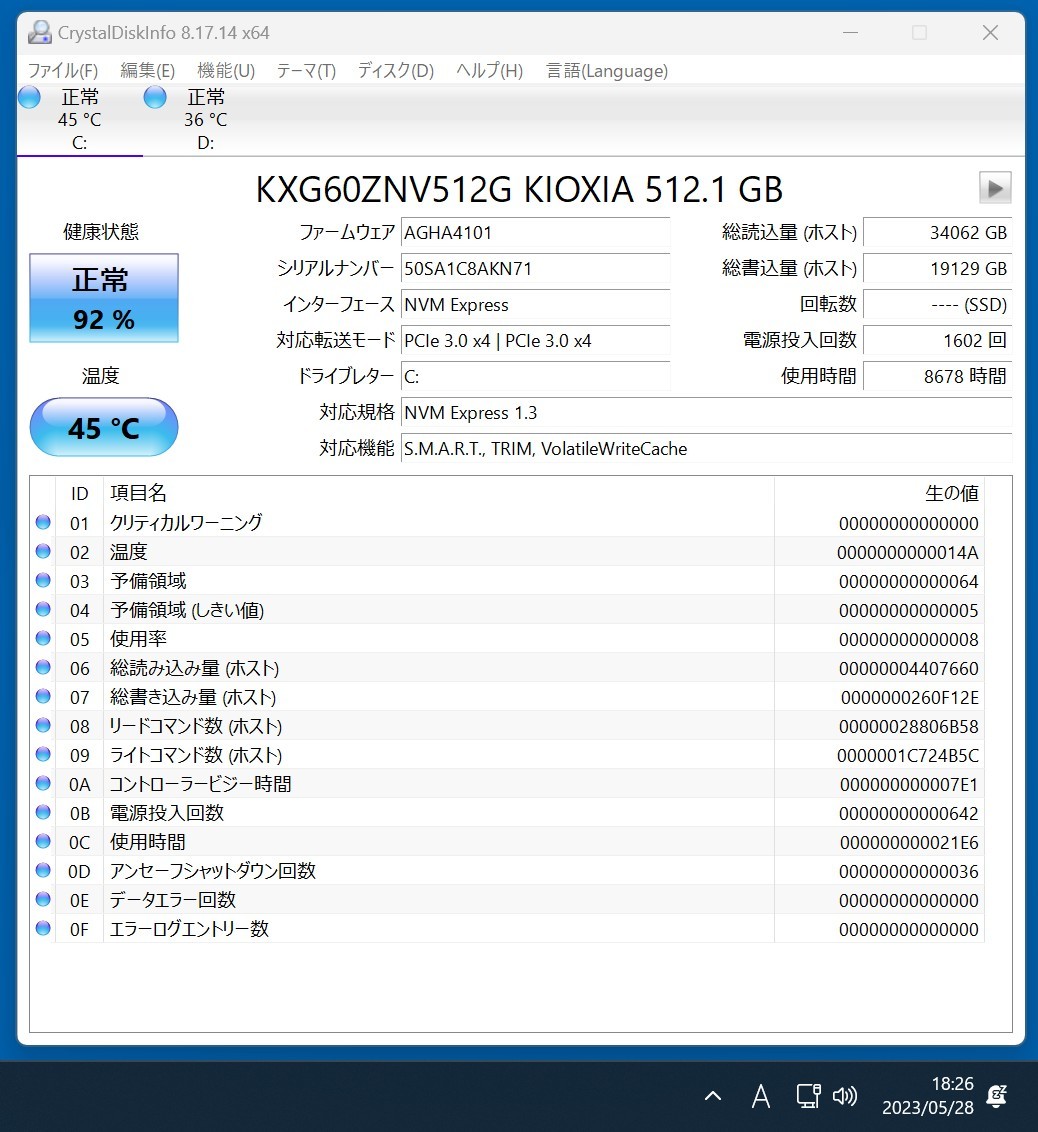The width and height of the screenshot is (1038, 1132).
Task: Open the ヘルプ(H) menu
Action: coord(489,71)
